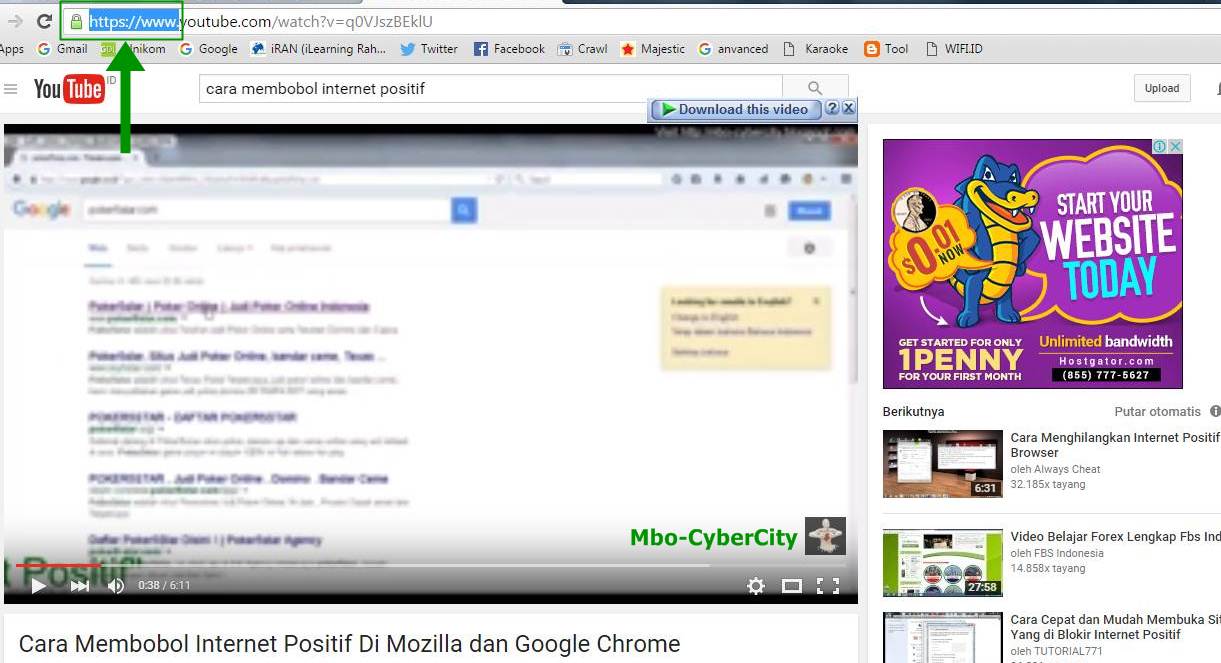Open the YouTube guide hamburger menu
The image size is (1221, 663).
(11, 89)
